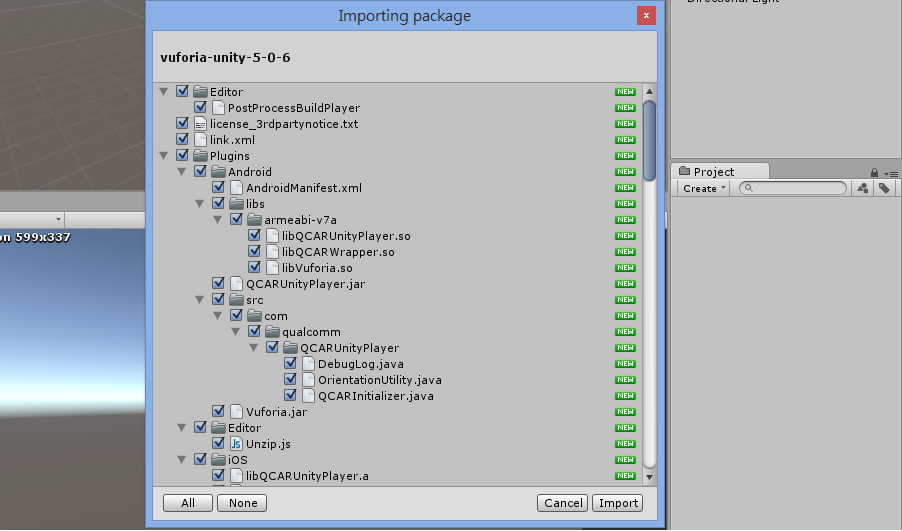This screenshot has height=531, width=902.
Task: Focus the Project panel search field
Action: (793, 188)
